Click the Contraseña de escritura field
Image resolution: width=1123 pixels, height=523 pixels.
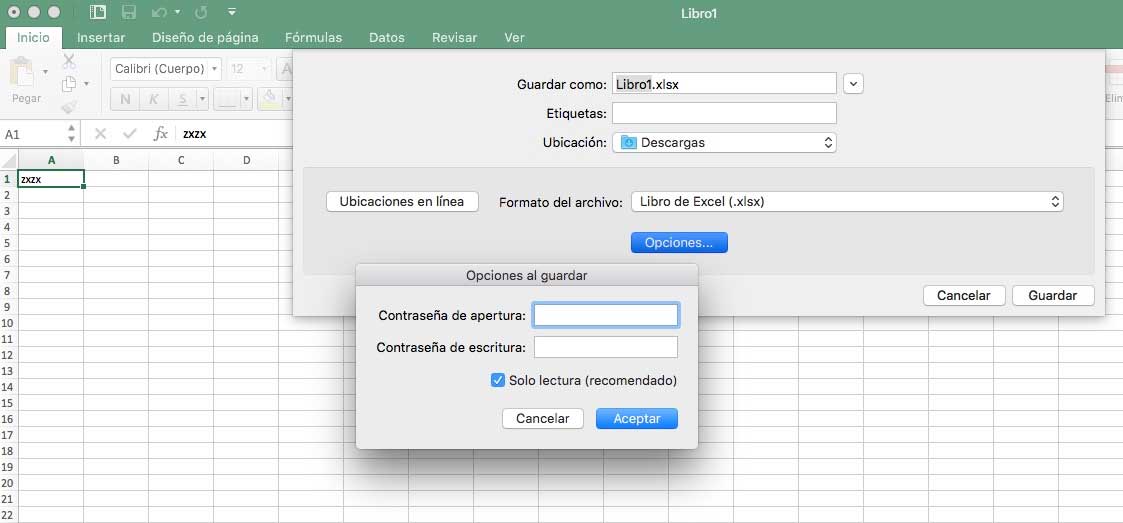click(x=606, y=348)
